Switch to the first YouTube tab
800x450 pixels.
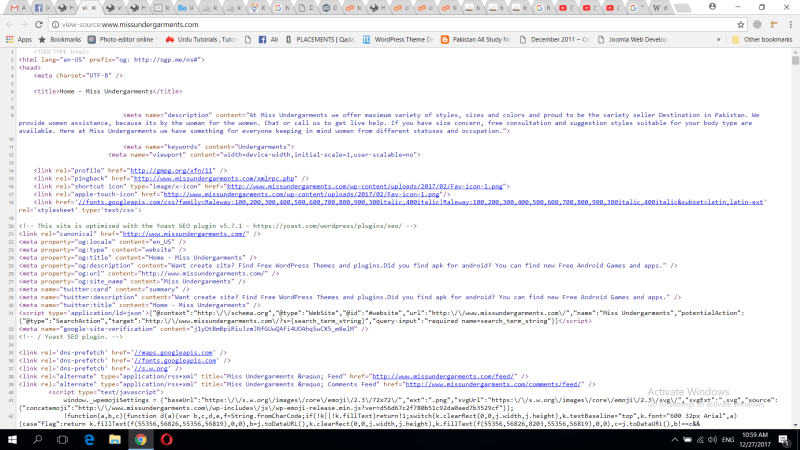point(564,8)
